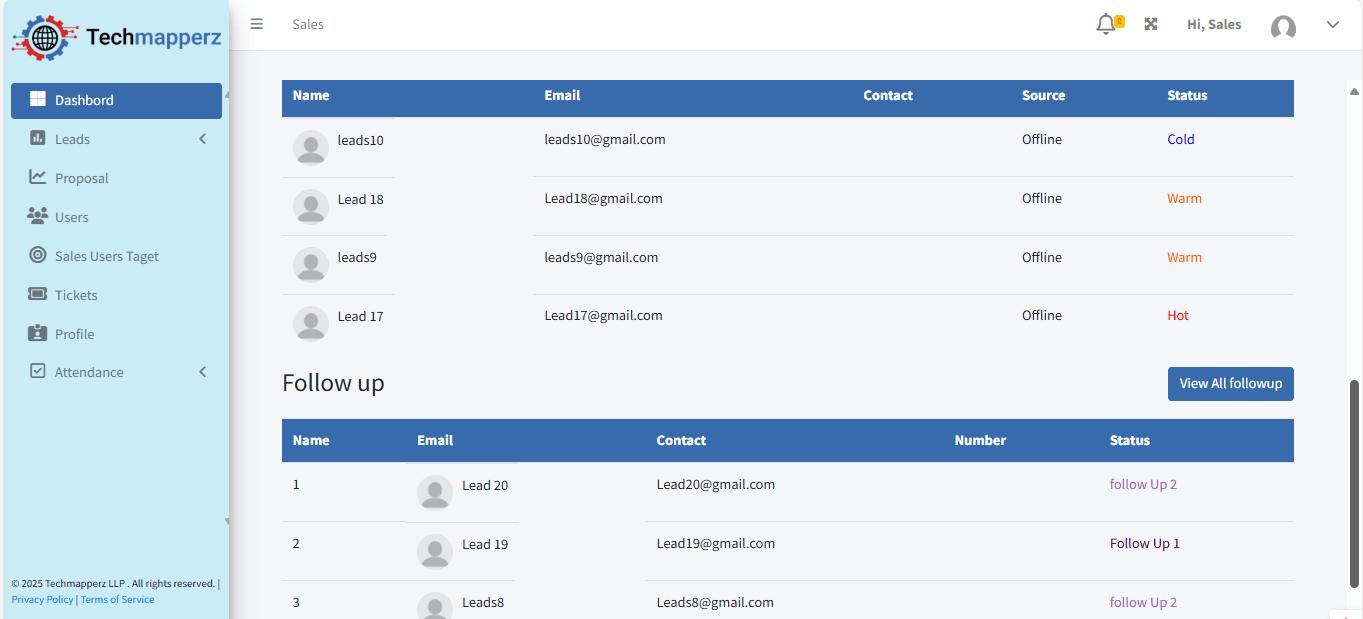This screenshot has width=1363, height=619.
Task: Open the Tickets menu item
Action: click(116, 295)
